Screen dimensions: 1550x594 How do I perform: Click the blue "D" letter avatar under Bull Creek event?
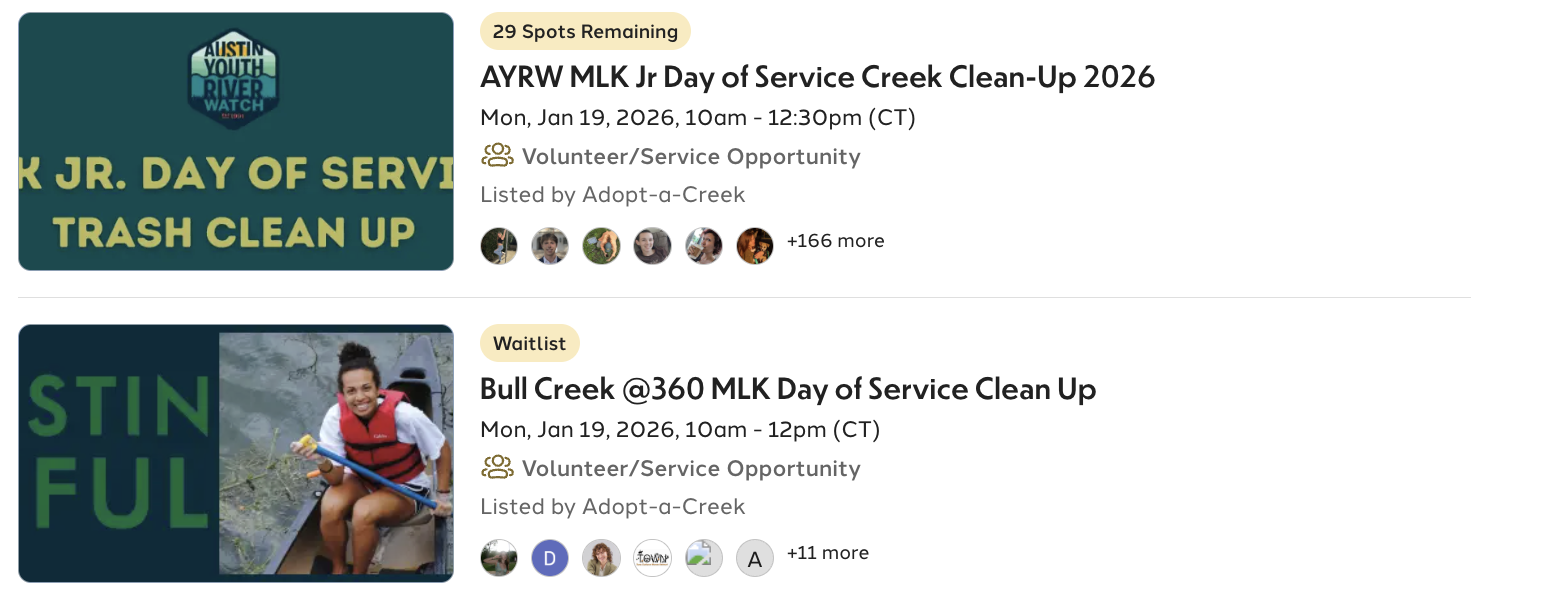[549, 557]
